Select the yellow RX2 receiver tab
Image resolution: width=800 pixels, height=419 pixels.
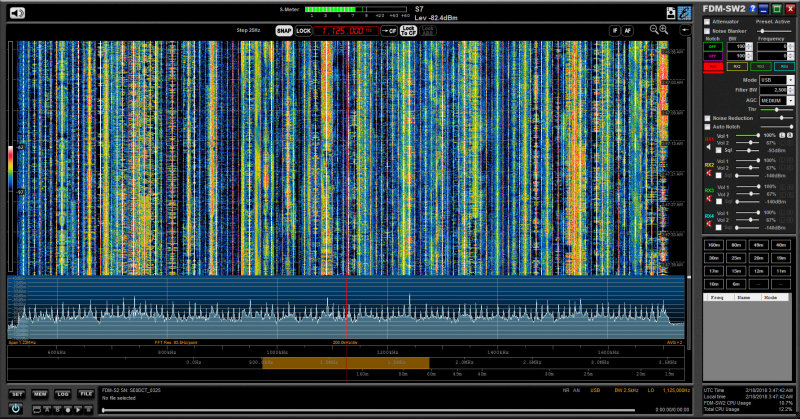[x=737, y=66]
